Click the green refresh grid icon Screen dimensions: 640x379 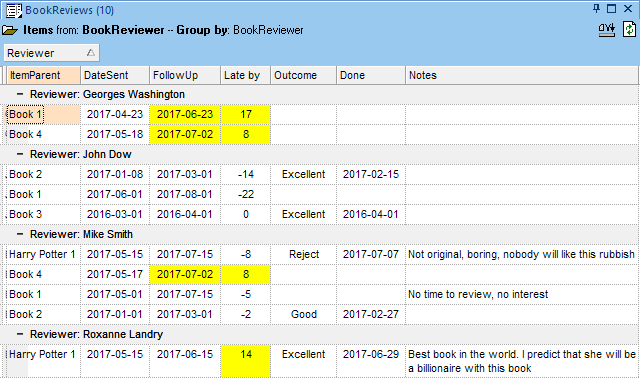629,29
